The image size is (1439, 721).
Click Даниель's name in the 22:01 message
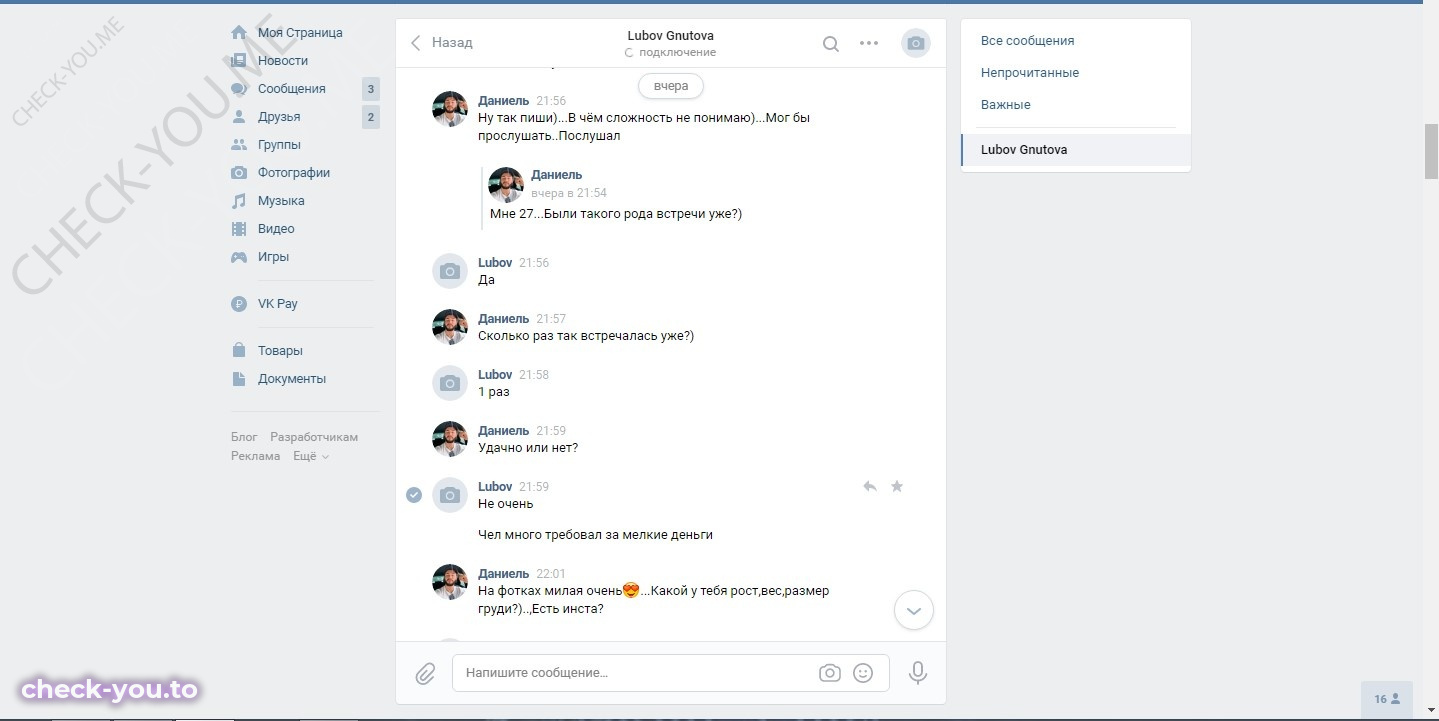click(x=504, y=574)
